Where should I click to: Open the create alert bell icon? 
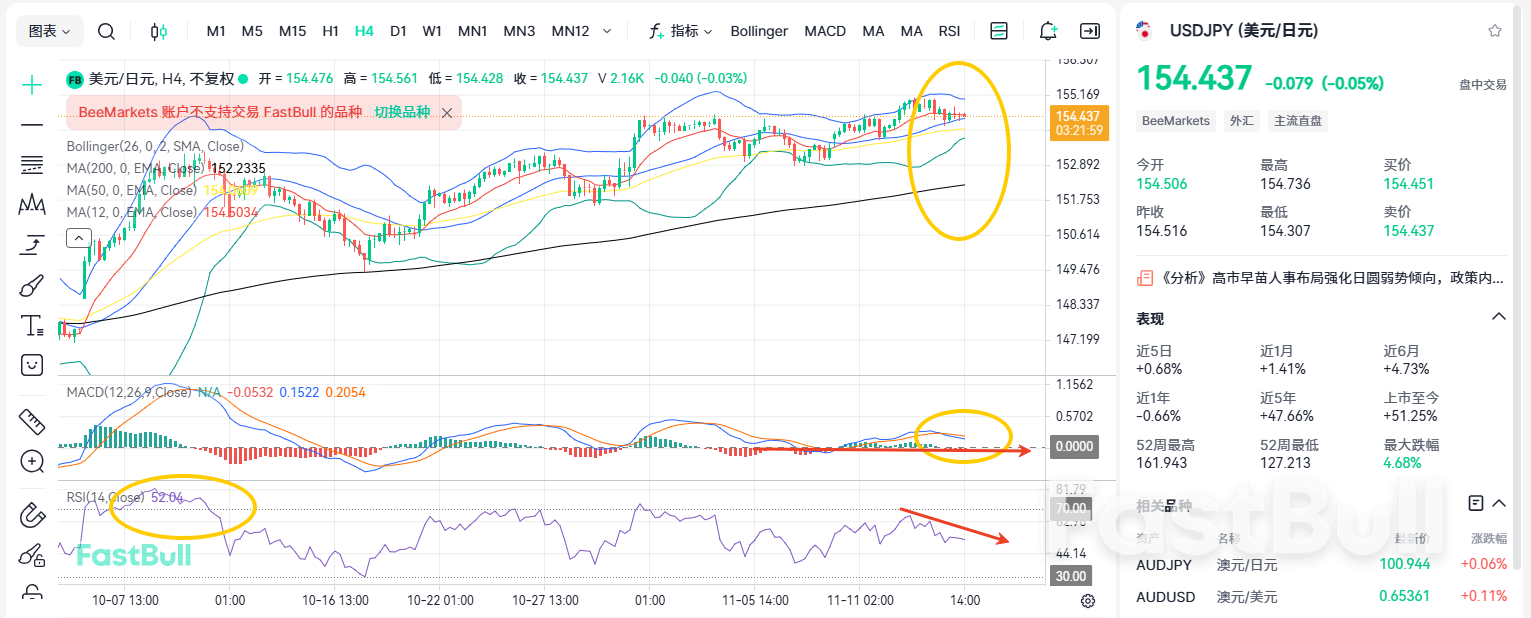click(x=1047, y=31)
